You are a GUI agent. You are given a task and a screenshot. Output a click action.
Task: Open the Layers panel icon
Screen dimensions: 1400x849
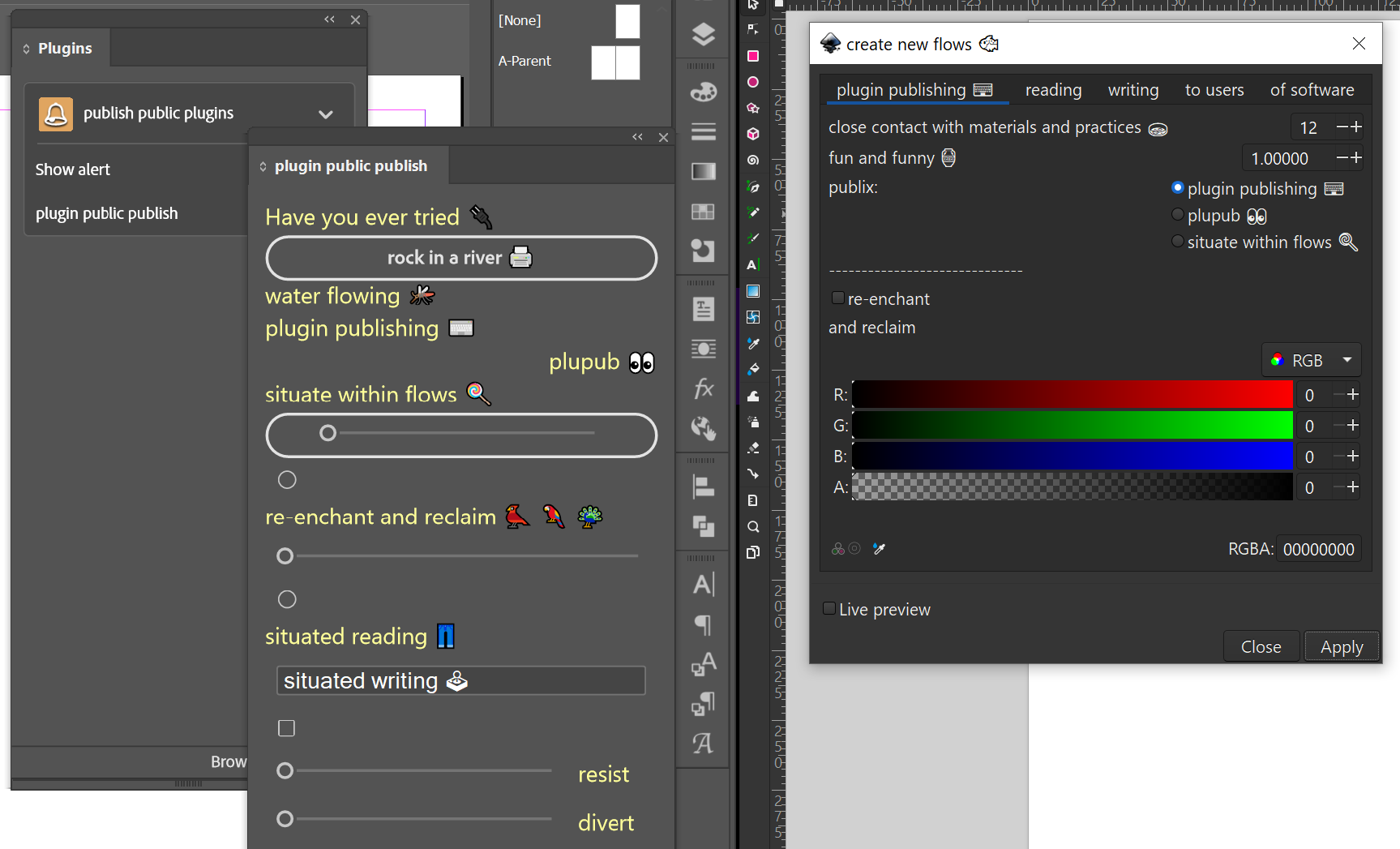tap(703, 34)
